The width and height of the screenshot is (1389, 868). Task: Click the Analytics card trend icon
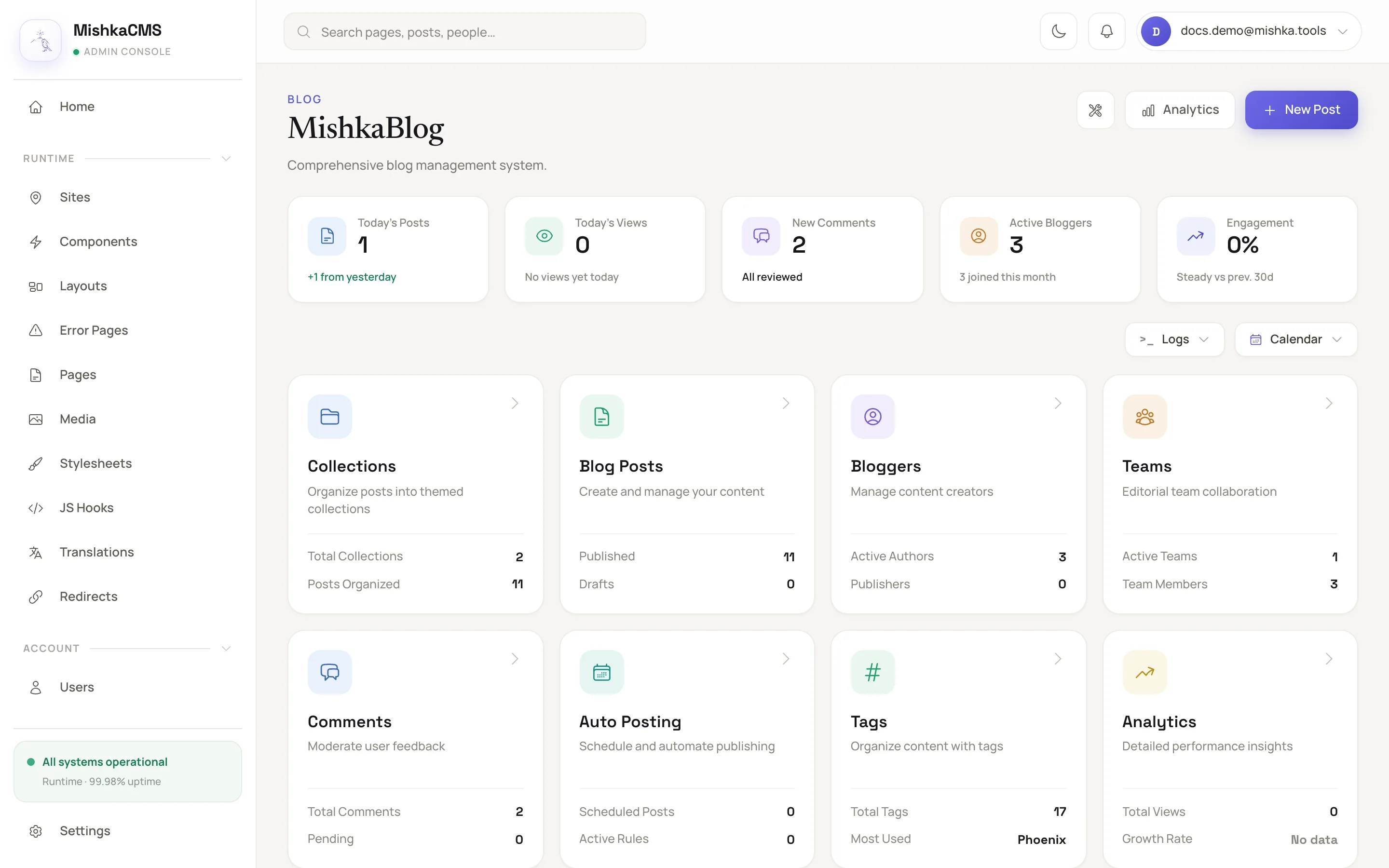[1144, 672]
